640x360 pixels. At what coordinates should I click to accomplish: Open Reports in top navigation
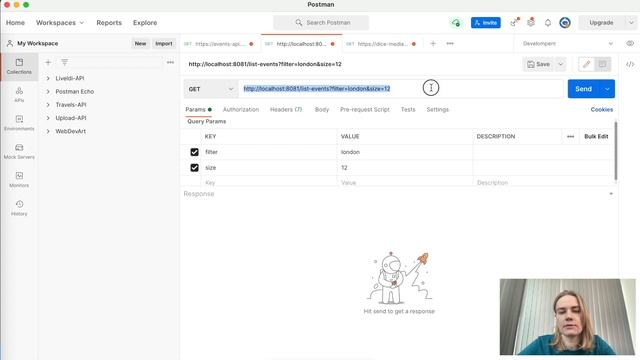pyautogui.click(x=109, y=23)
